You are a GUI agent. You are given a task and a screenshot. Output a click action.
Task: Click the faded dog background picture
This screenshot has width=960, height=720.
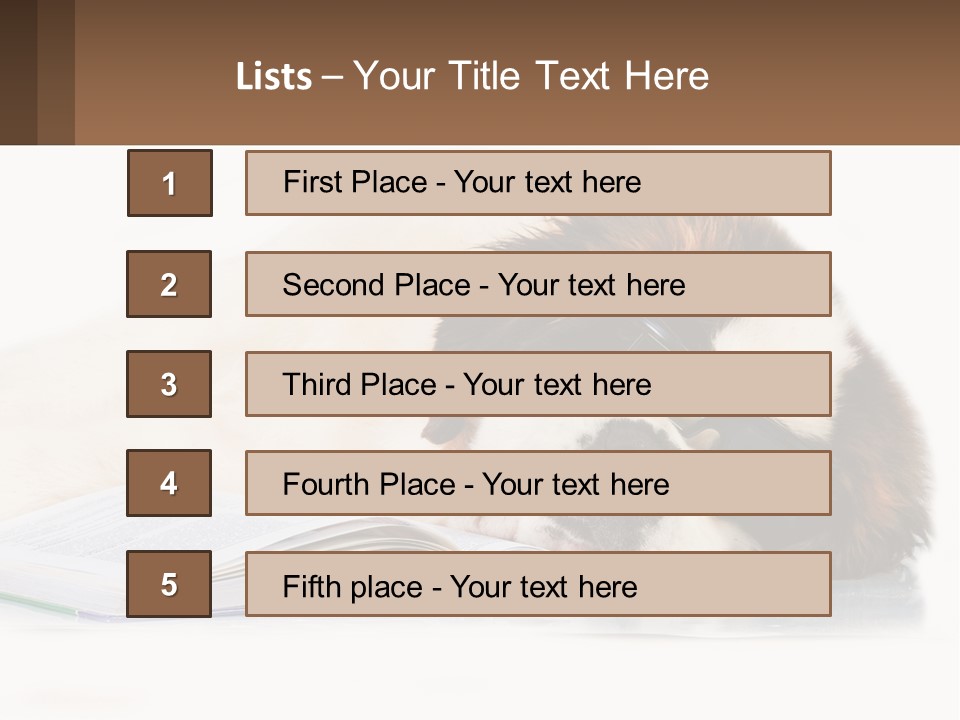click(x=880, y=420)
